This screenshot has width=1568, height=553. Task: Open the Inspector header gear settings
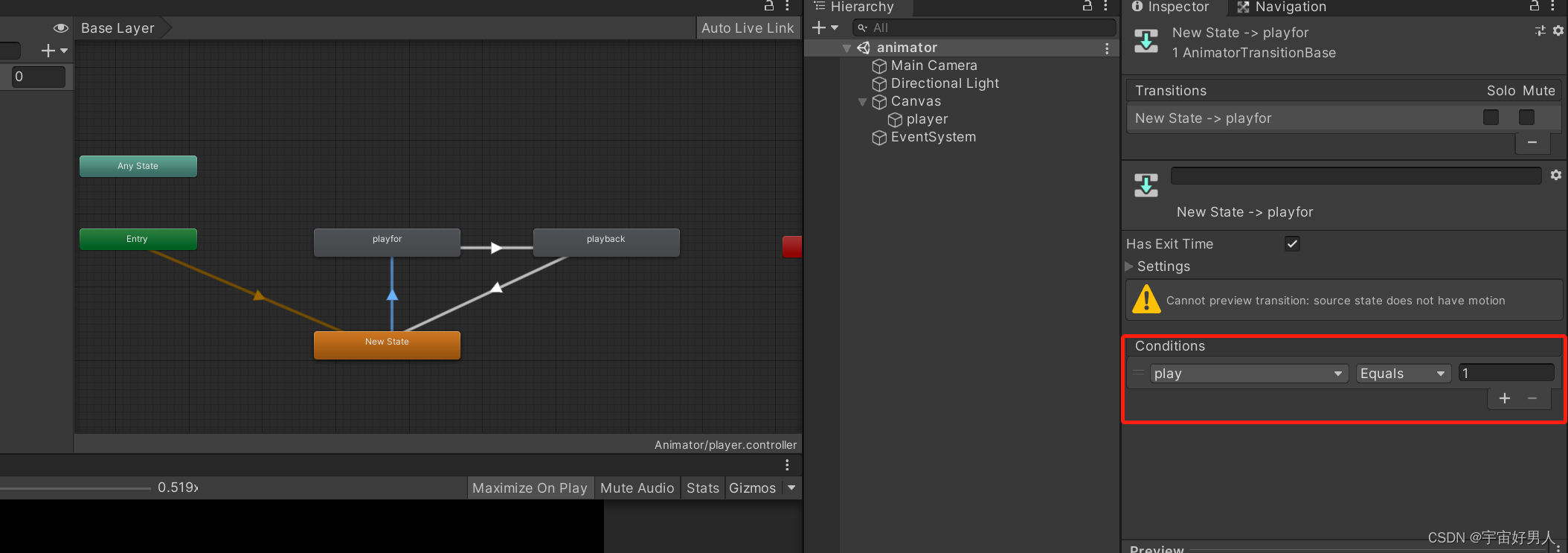click(x=1558, y=31)
